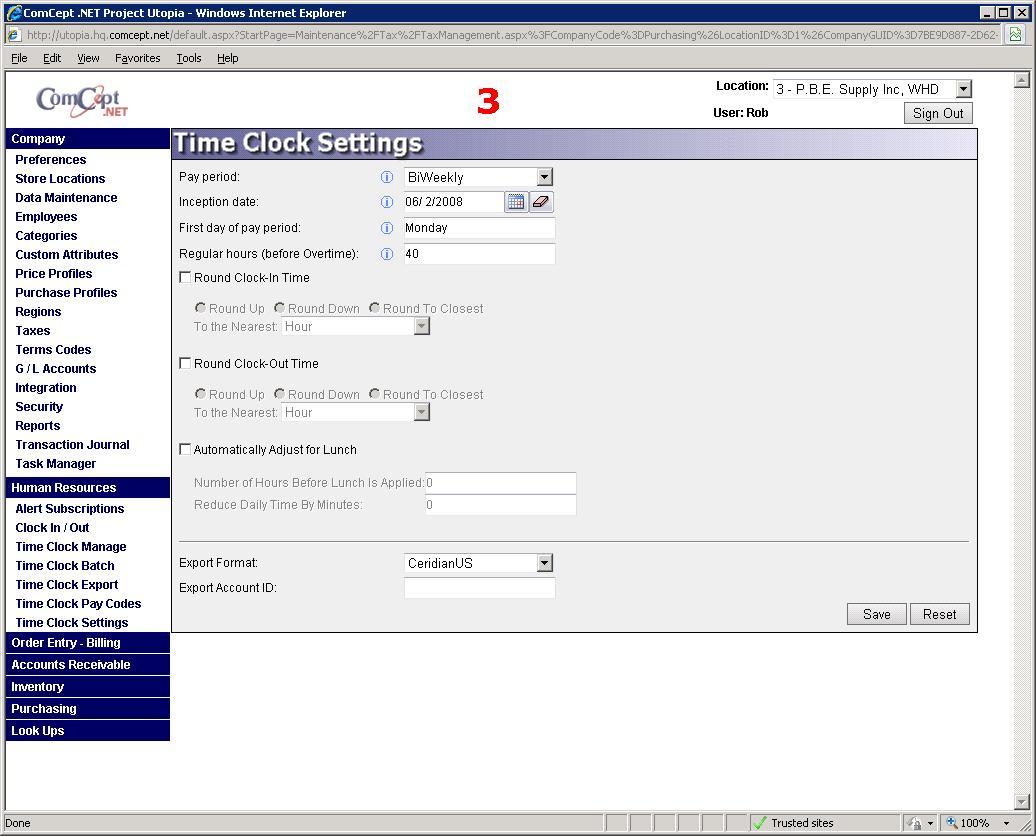The width and height of the screenshot is (1036, 836).
Task: Expand the Look Ups section
Action: click(88, 730)
